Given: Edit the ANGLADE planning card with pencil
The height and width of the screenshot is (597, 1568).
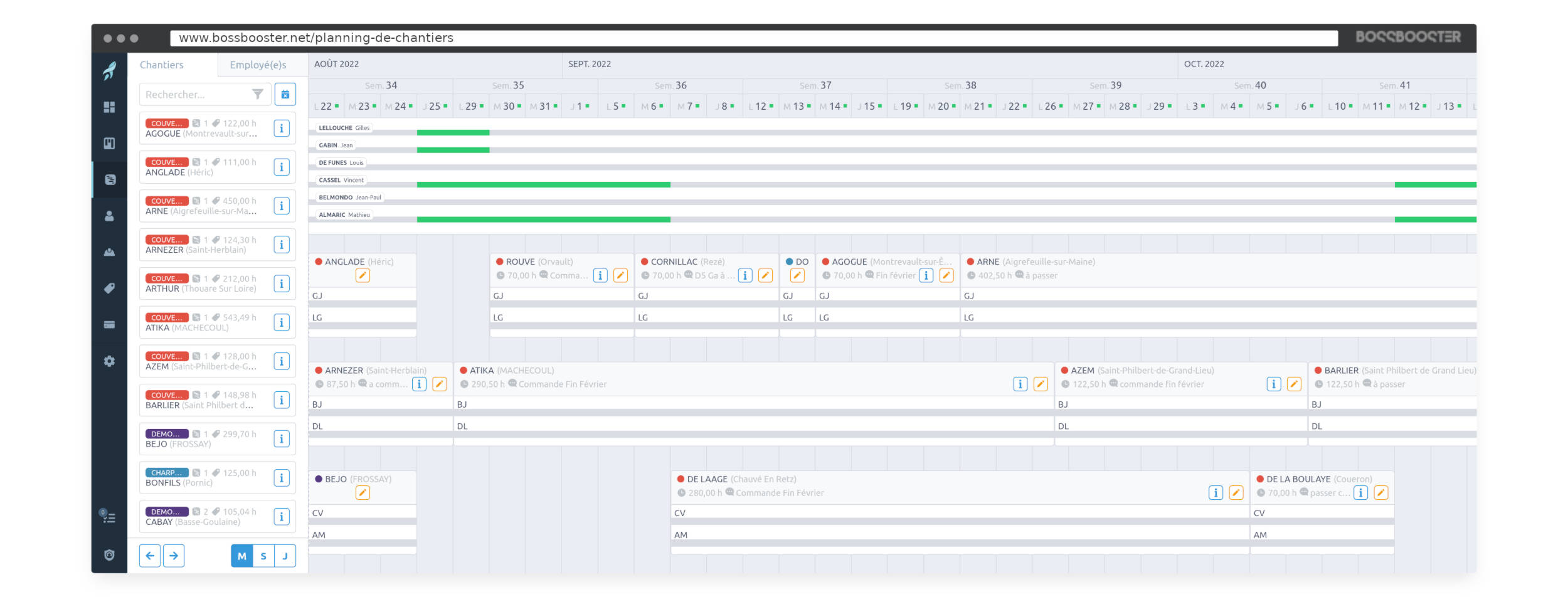Looking at the screenshot, I should click(x=363, y=275).
